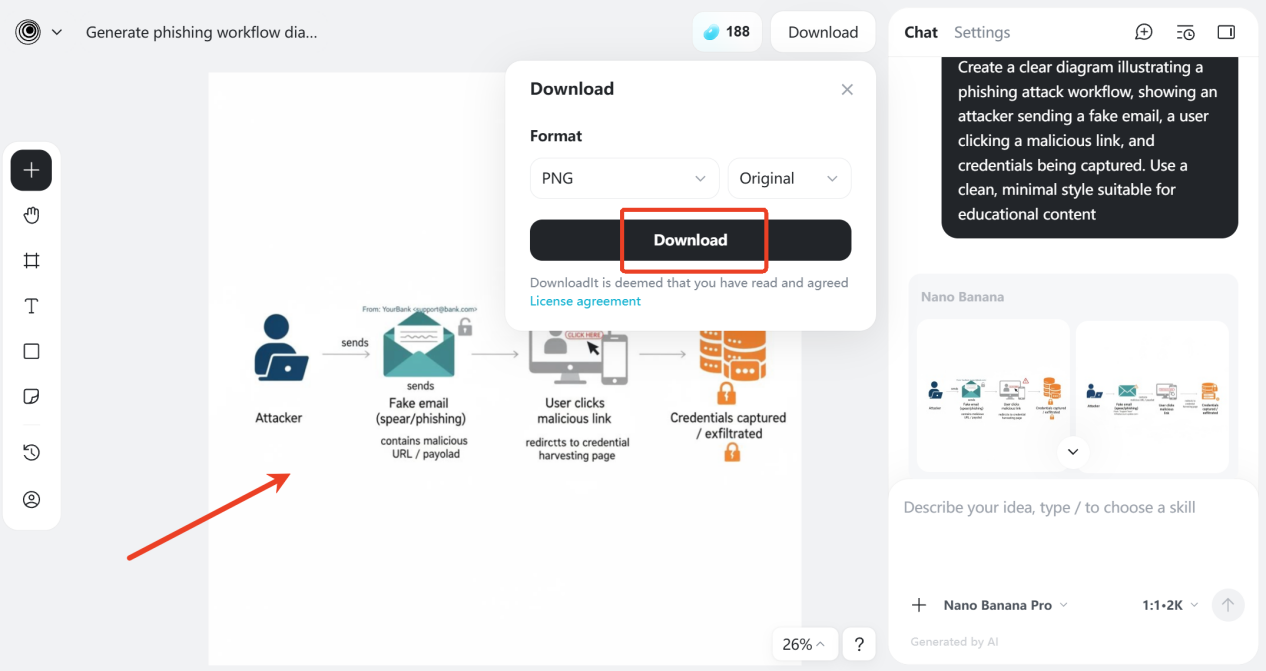Open the License agreement link
Screen dimensions: 1266x671
(x=585, y=301)
